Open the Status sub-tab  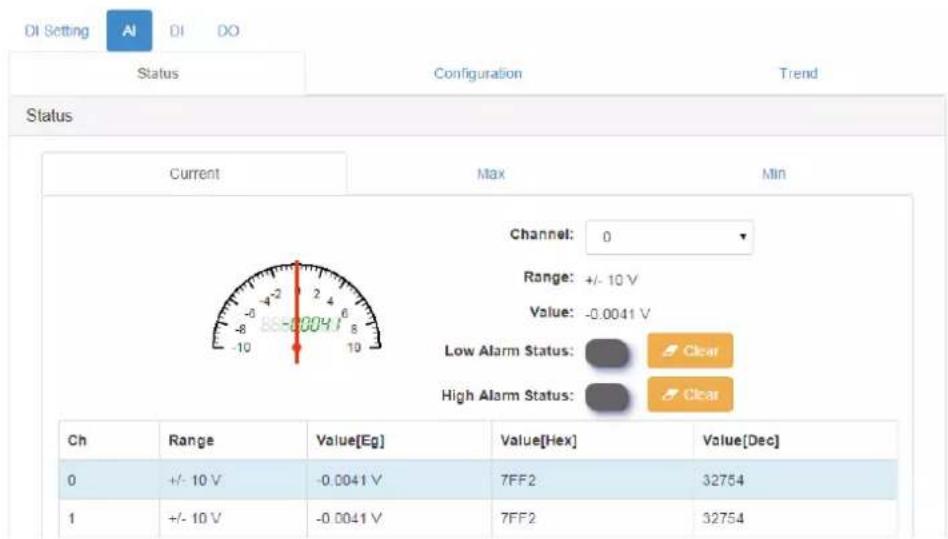click(x=157, y=74)
